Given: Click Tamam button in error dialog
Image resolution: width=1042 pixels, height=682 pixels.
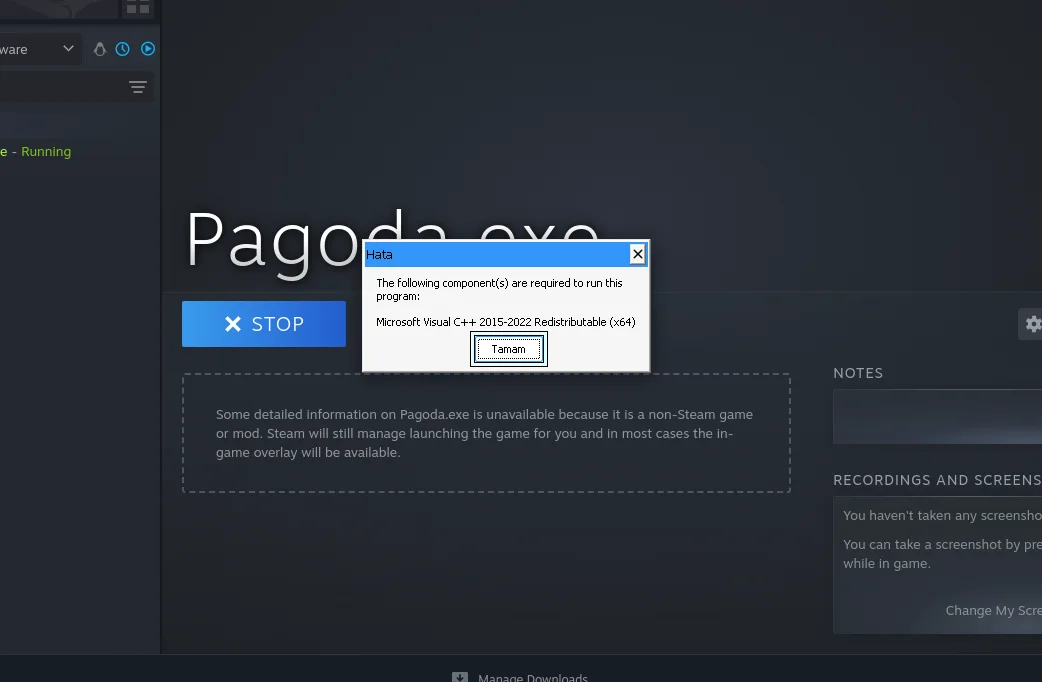Looking at the screenshot, I should coord(508,349).
